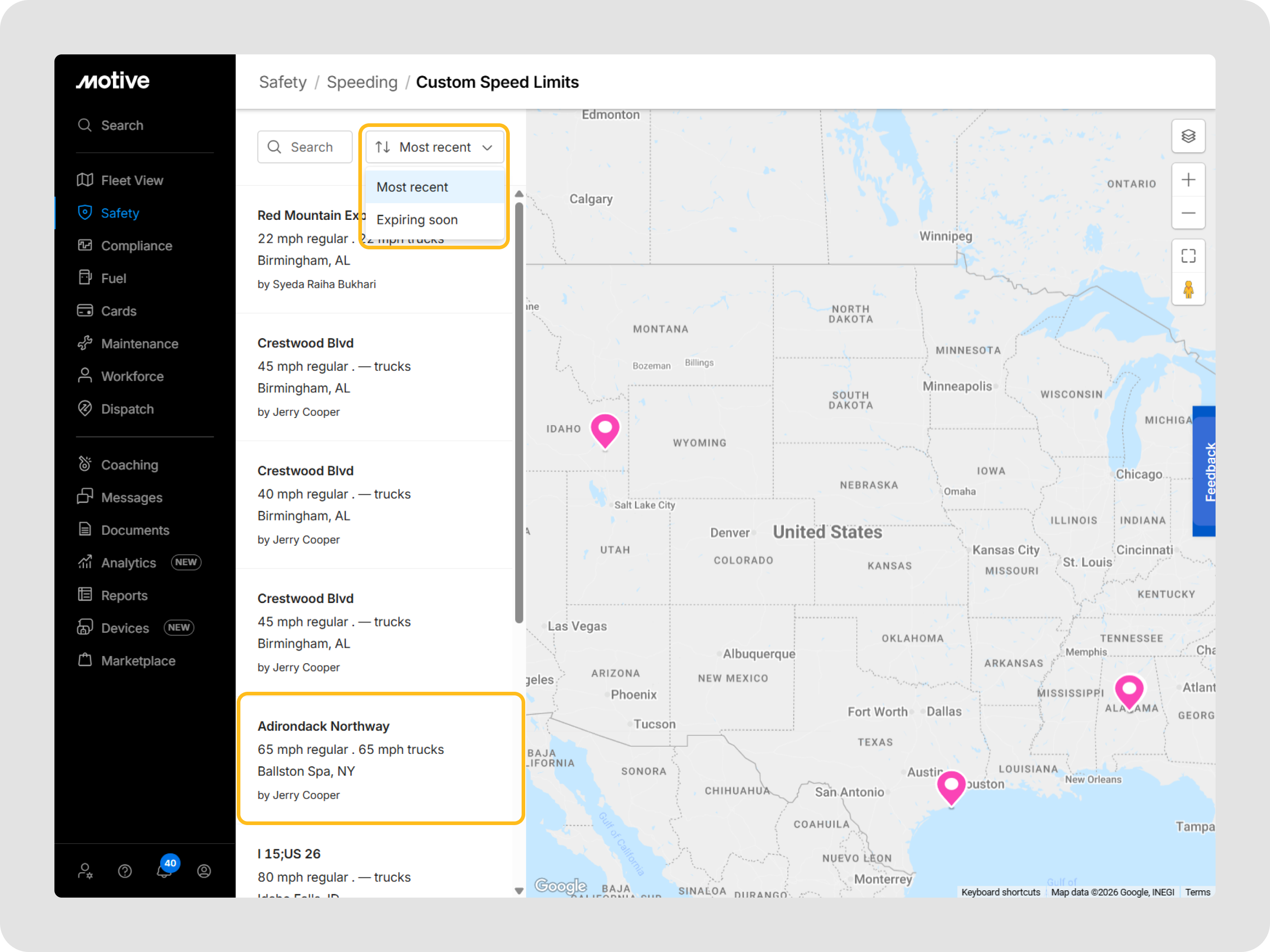Click the Street View pegman icon

1188,289
